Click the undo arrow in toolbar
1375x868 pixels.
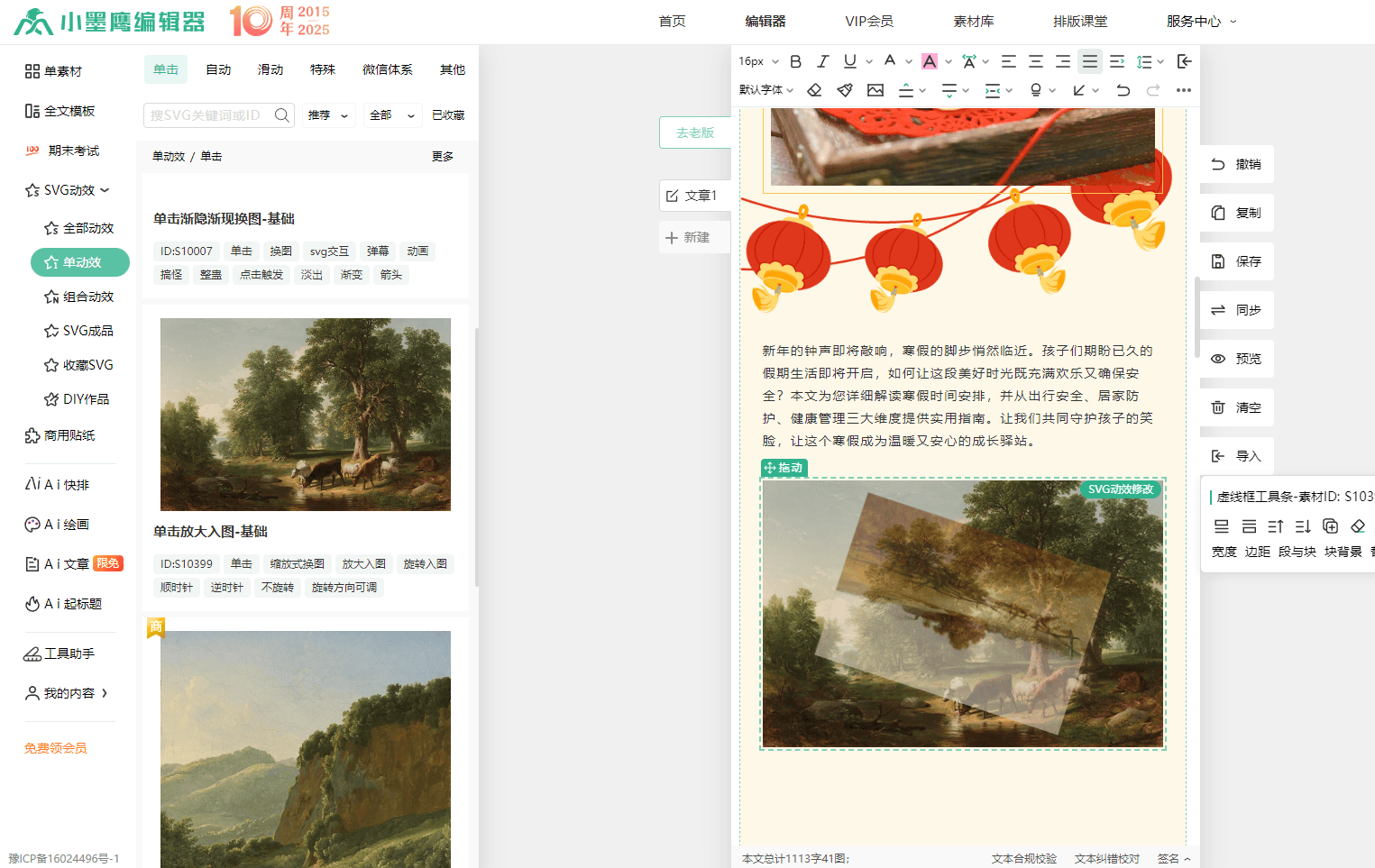(x=1123, y=90)
